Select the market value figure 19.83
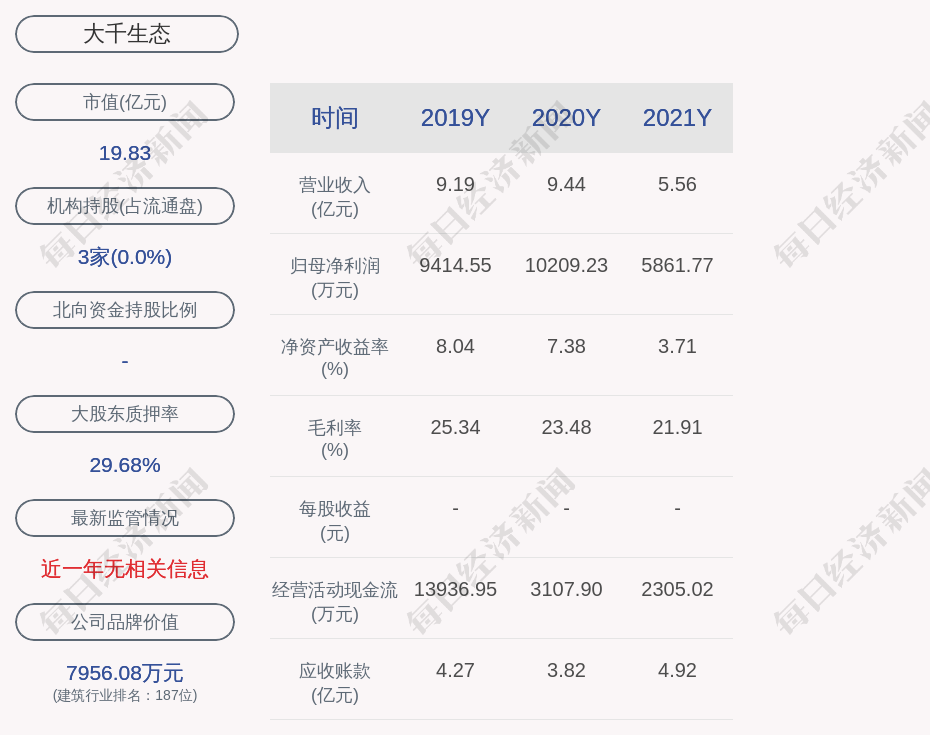The height and width of the screenshot is (735, 930). point(125,153)
